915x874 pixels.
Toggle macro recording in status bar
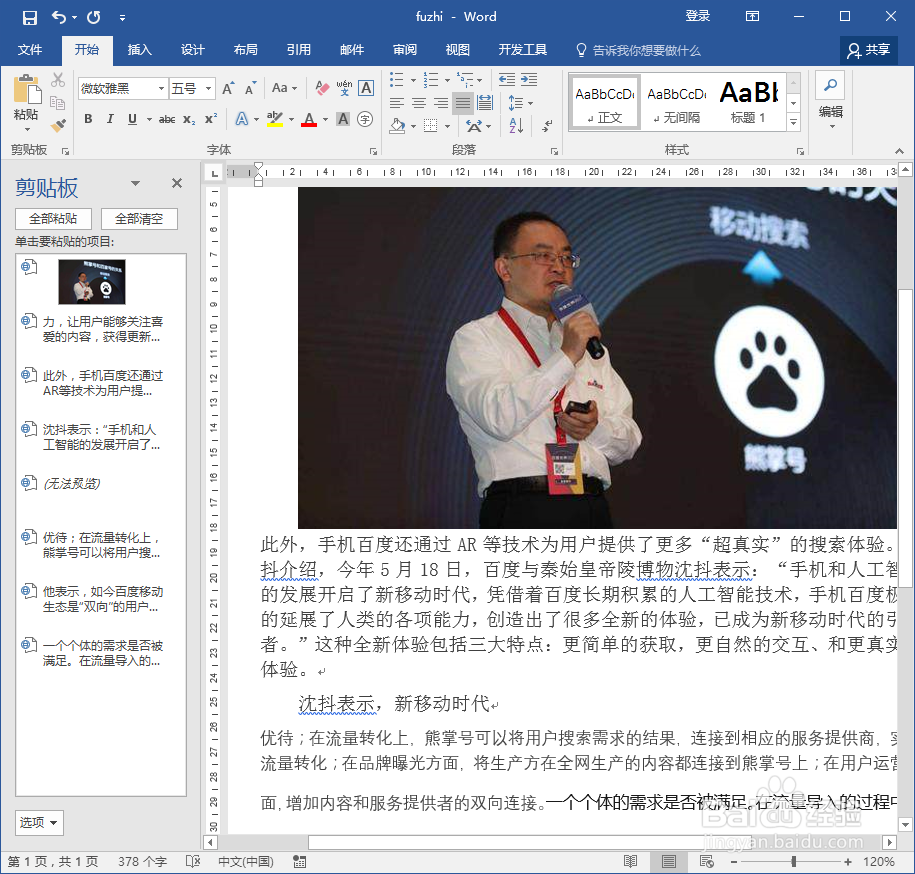[x=299, y=862]
